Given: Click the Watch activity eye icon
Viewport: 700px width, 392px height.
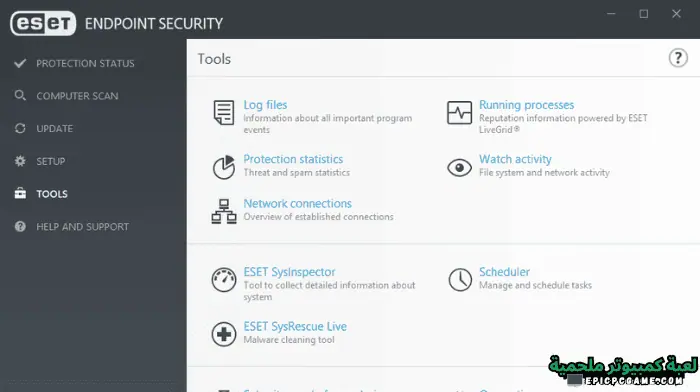Looking at the screenshot, I should pos(459,167).
